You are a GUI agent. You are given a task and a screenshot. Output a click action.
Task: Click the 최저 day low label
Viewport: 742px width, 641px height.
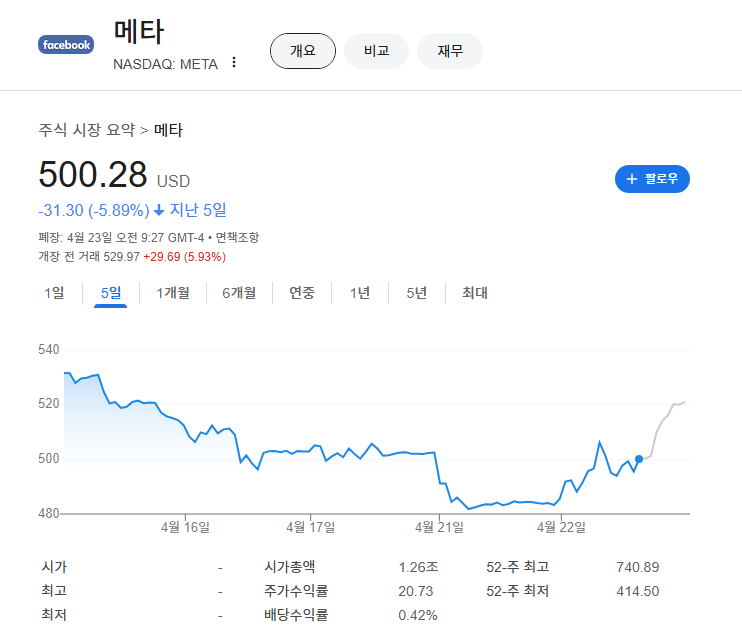coord(54,615)
